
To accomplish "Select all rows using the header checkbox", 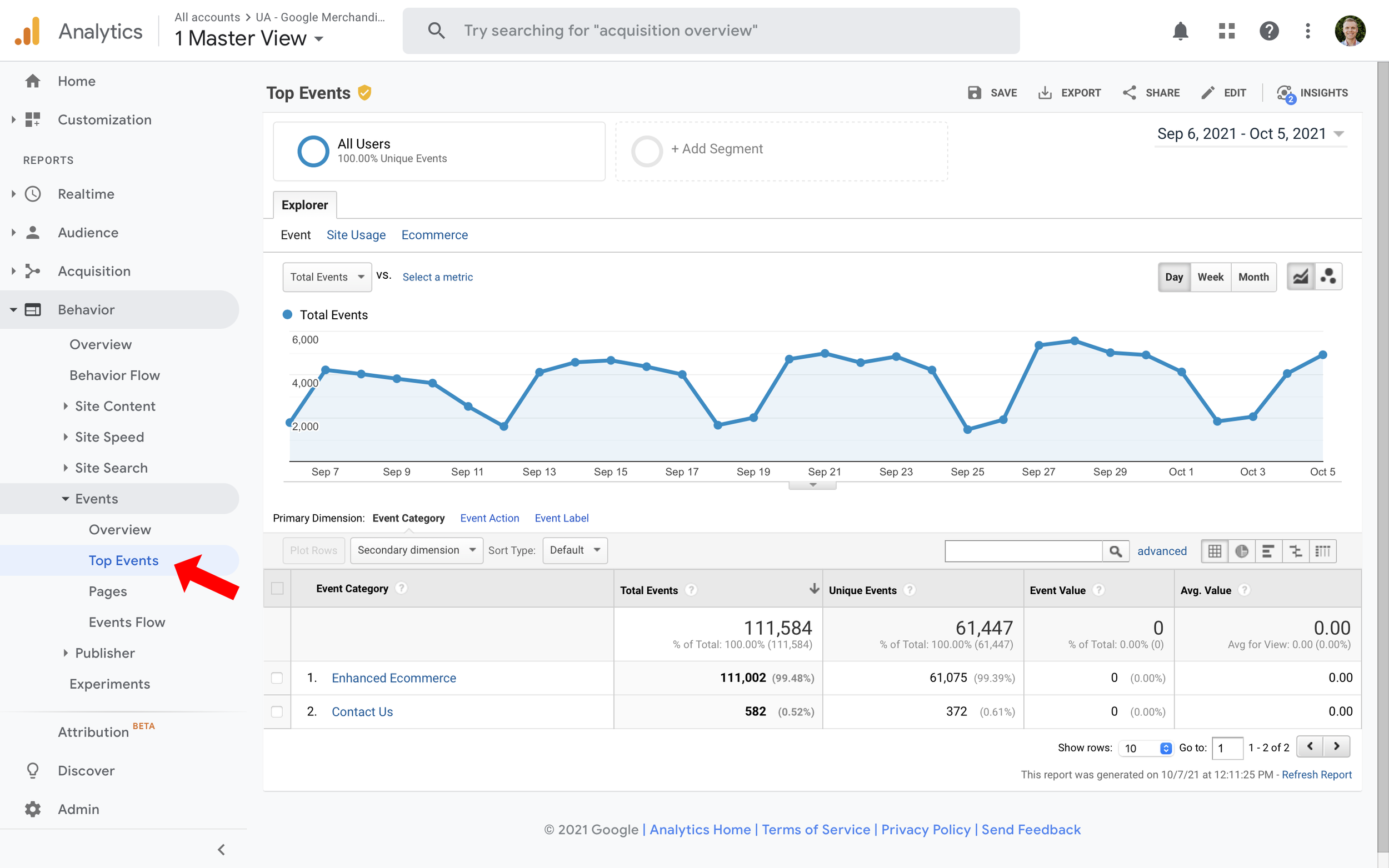I will [277, 589].
